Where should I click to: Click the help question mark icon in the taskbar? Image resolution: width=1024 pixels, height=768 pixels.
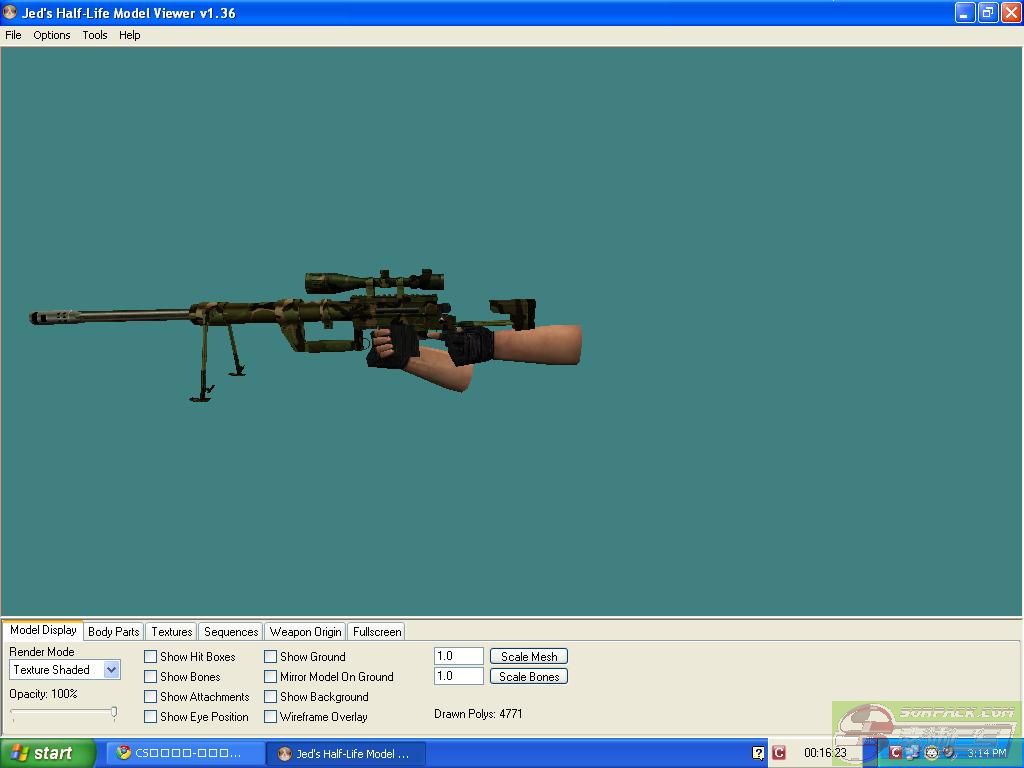pyautogui.click(x=759, y=753)
